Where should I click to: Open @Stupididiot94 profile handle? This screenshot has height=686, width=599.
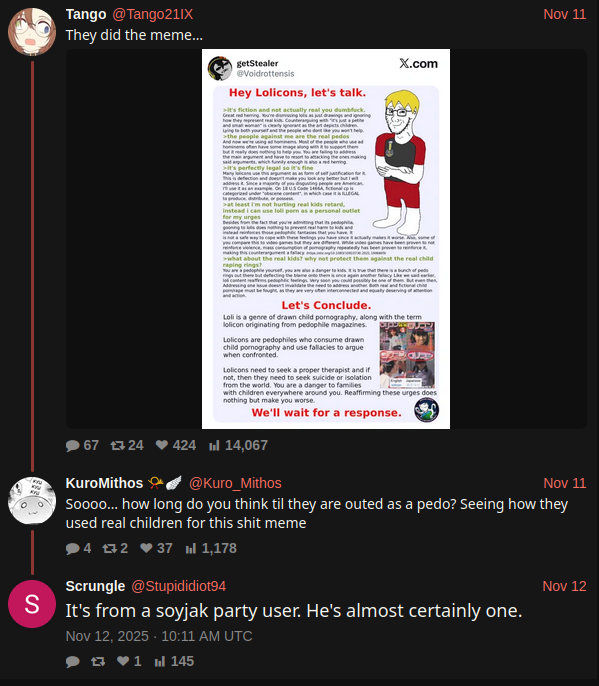(x=179, y=586)
